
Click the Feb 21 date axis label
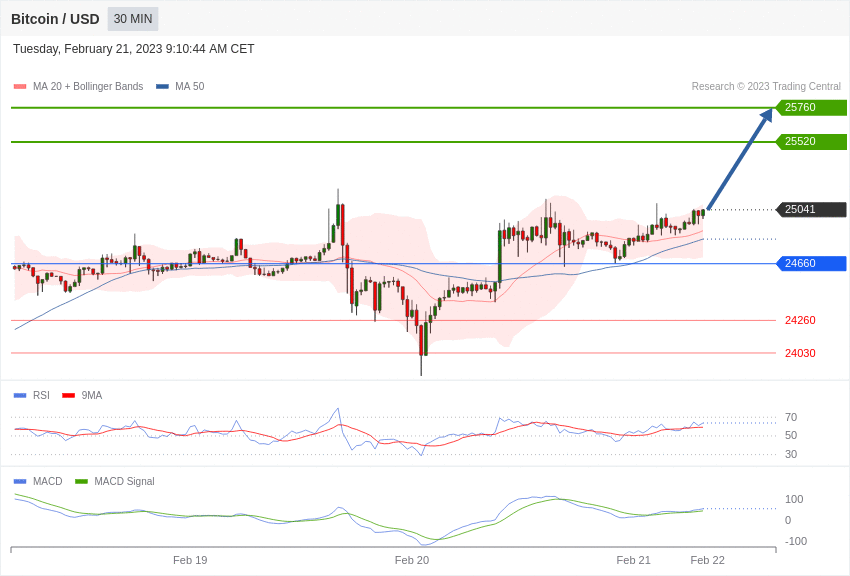pyautogui.click(x=634, y=560)
